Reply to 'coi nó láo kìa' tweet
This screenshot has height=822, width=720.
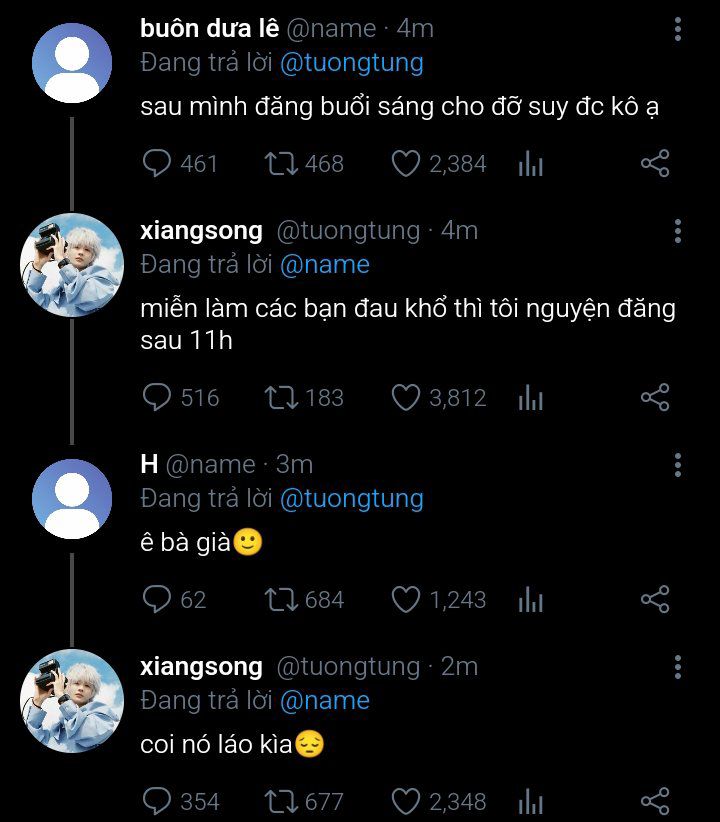click(x=158, y=801)
